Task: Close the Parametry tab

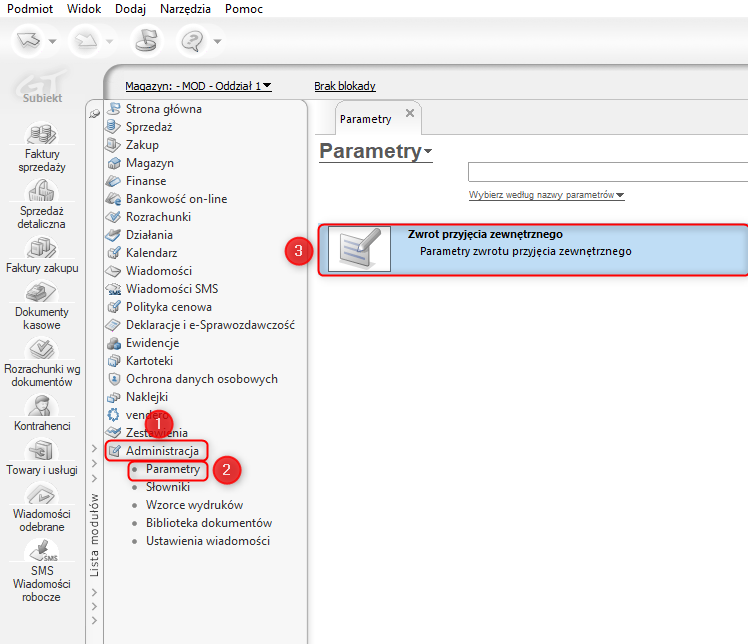Action: [x=410, y=113]
